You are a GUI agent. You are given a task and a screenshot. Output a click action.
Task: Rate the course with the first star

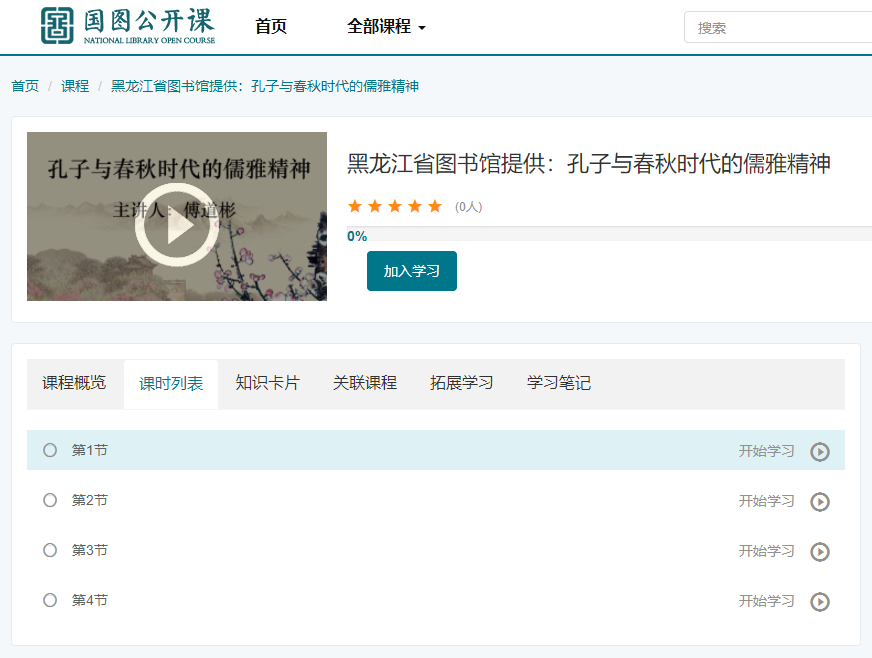pyautogui.click(x=355, y=206)
